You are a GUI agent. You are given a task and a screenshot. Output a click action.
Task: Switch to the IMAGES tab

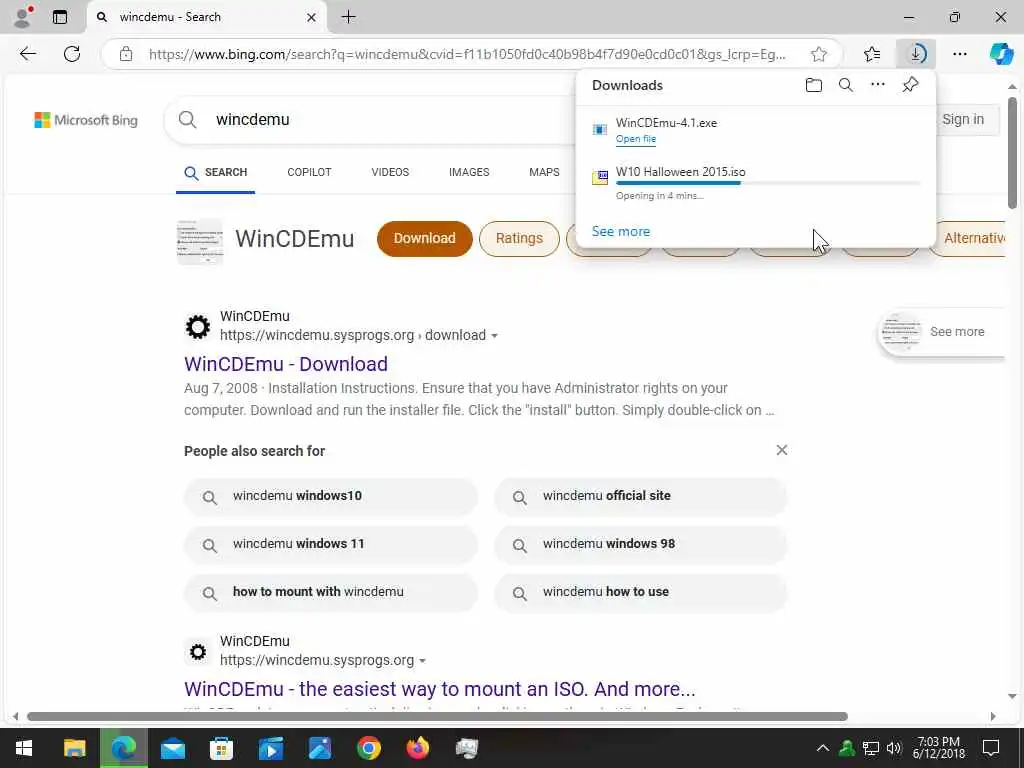(x=469, y=172)
